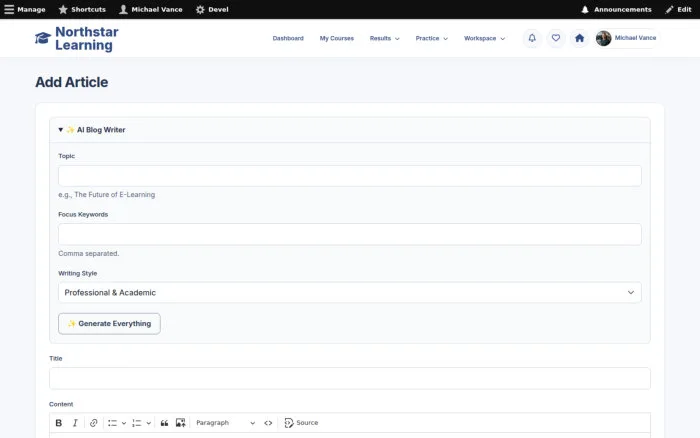Click the Northstar Learning graduation cap logo
The height and width of the screenshot is (438, 700).
pos(43,38)
